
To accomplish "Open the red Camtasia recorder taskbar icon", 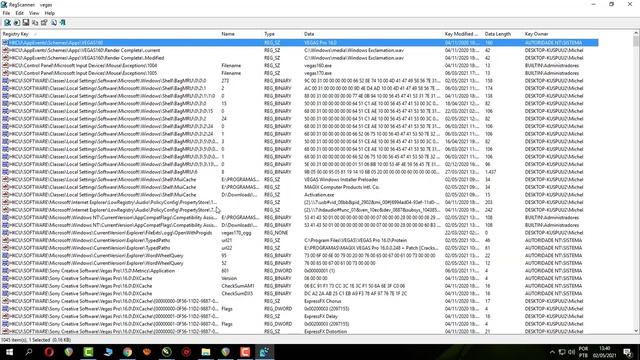I will coord(245,352).
